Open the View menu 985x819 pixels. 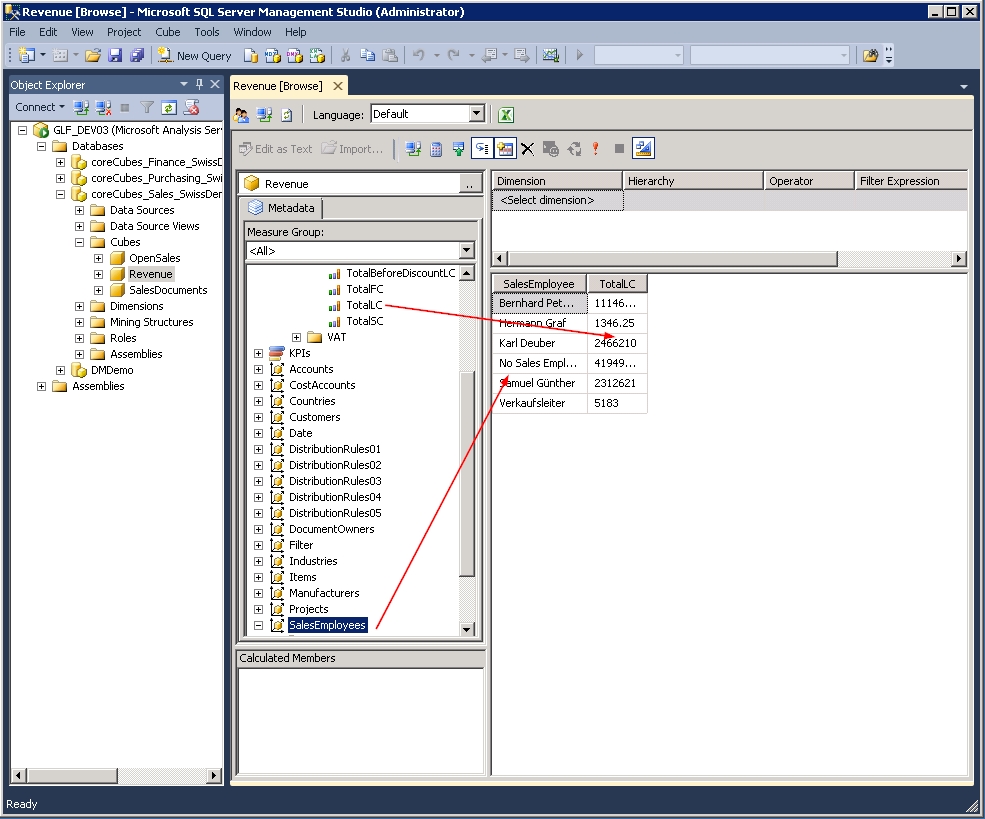[82, 32]
